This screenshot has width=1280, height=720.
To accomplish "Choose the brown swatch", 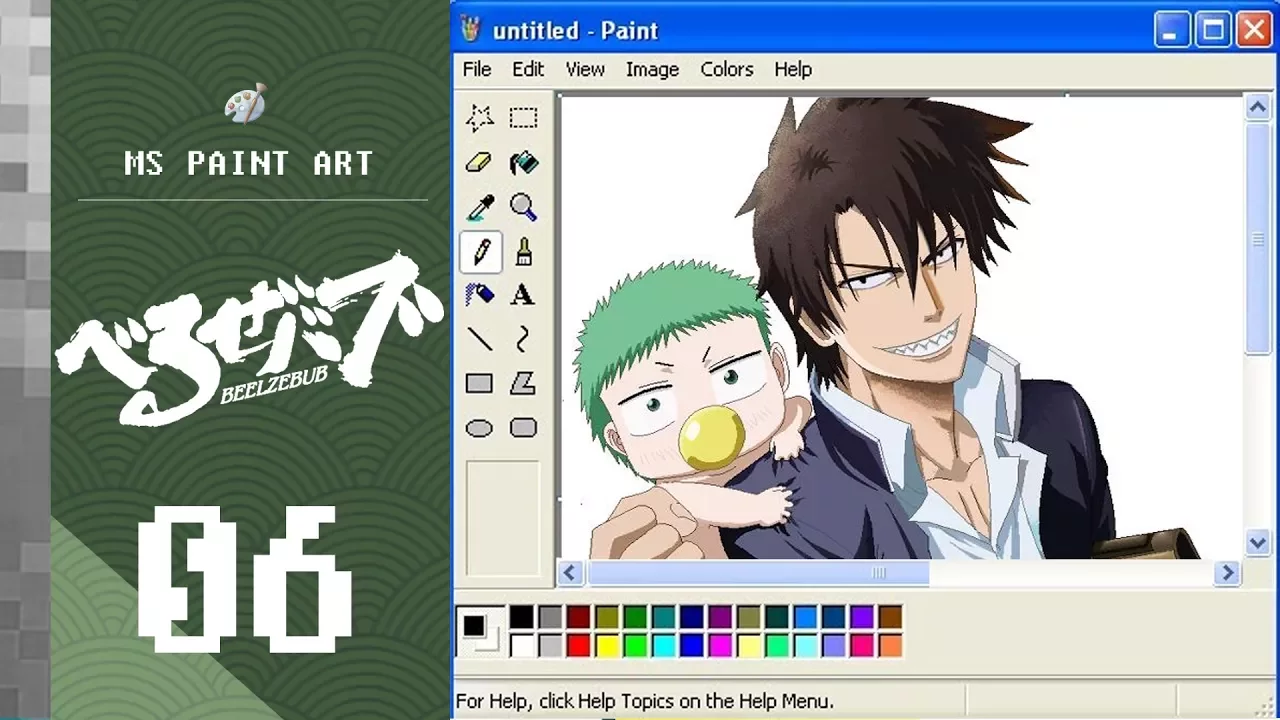I will point(890,617).
